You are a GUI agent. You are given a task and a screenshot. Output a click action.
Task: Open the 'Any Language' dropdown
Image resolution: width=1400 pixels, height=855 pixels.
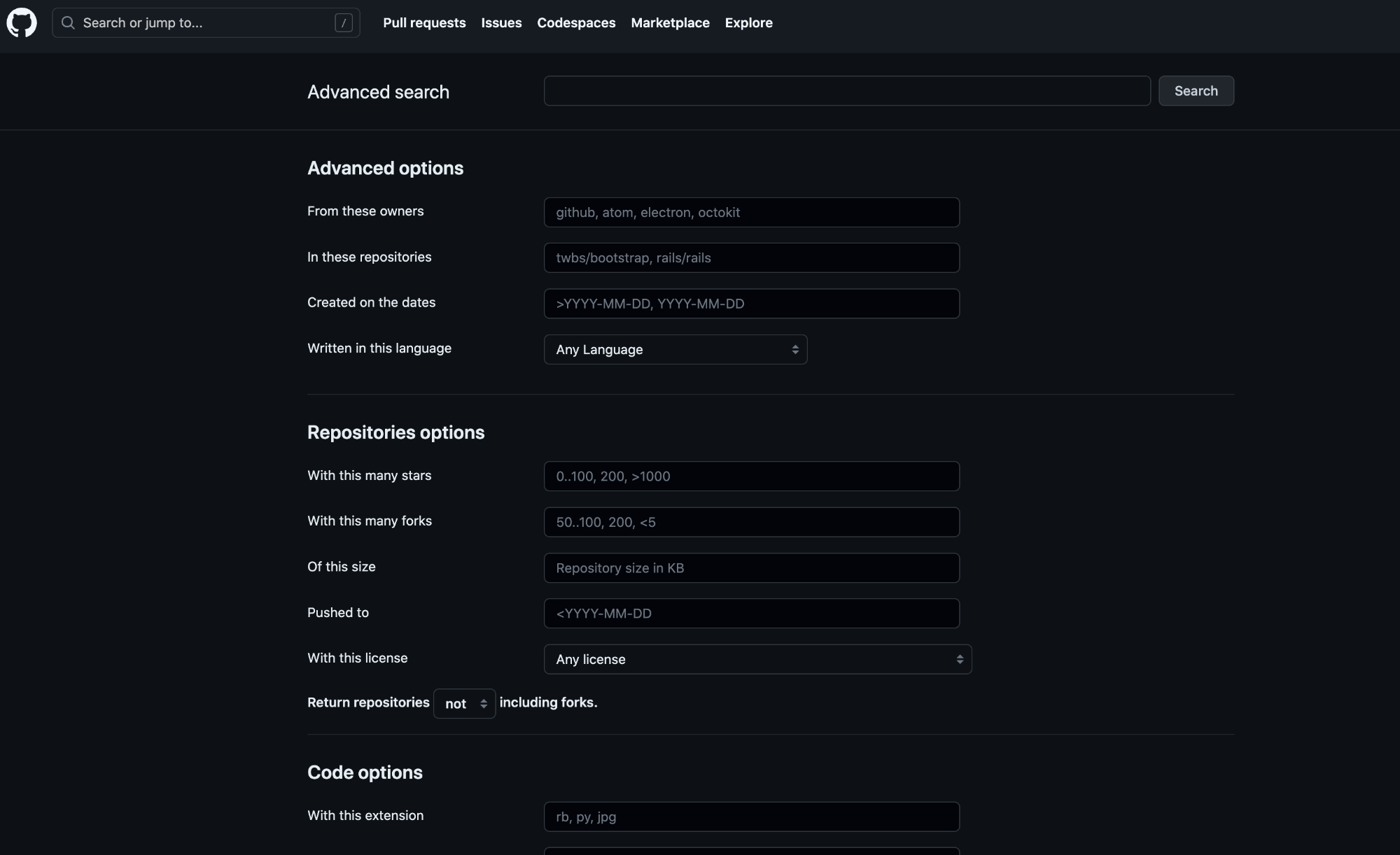(x=675, y=349)
